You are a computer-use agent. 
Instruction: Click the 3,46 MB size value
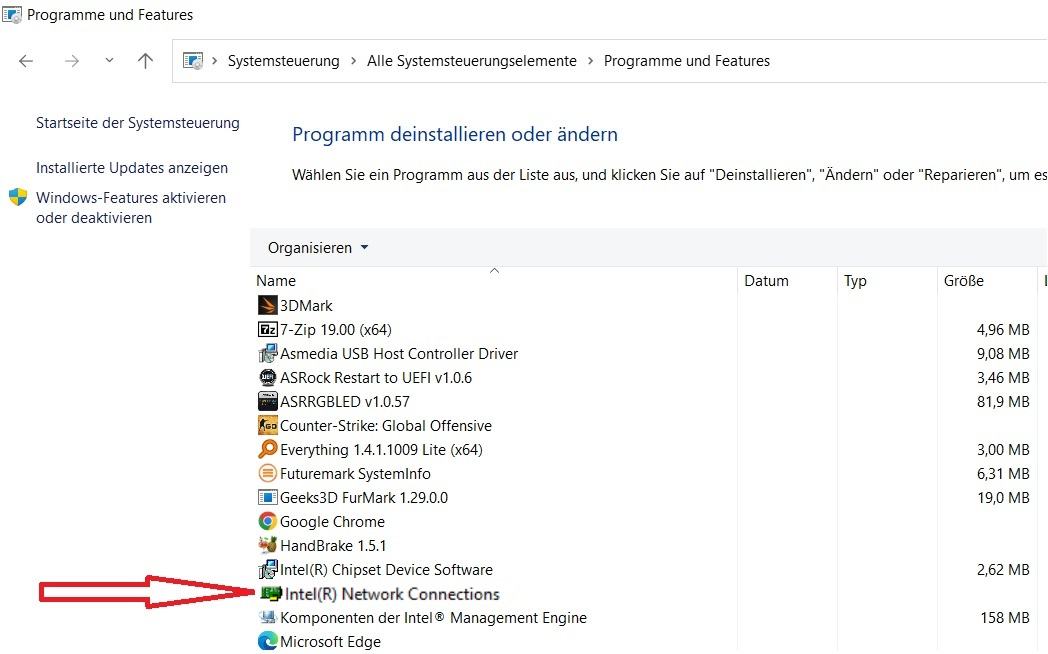[1003, 377]
